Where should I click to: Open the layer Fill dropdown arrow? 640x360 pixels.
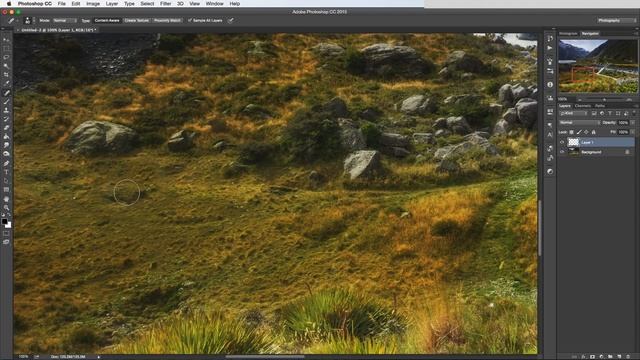633,132
